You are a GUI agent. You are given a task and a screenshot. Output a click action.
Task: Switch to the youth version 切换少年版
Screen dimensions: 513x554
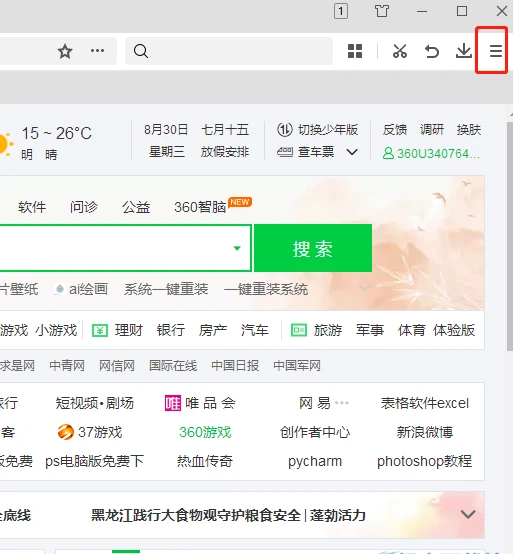pos(317,130)
